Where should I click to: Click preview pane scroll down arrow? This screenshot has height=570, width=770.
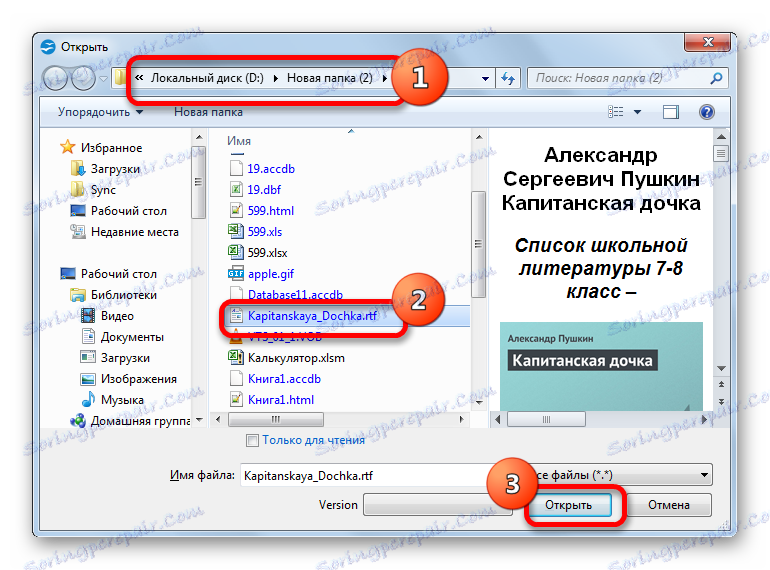[721, 368]
